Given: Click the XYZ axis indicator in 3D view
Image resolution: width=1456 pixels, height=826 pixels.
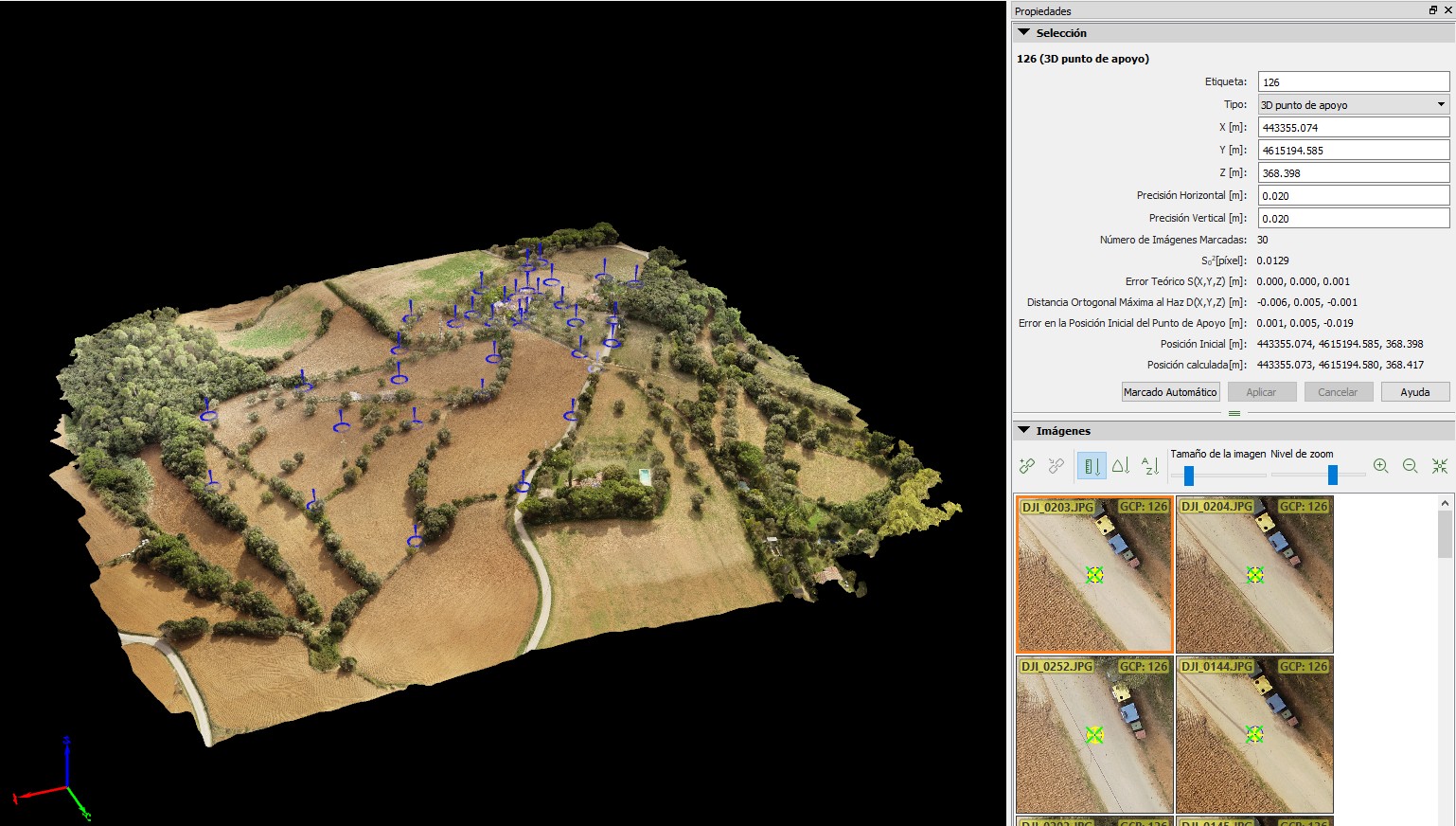Looking at the screenshot, I should pos(54,778).
